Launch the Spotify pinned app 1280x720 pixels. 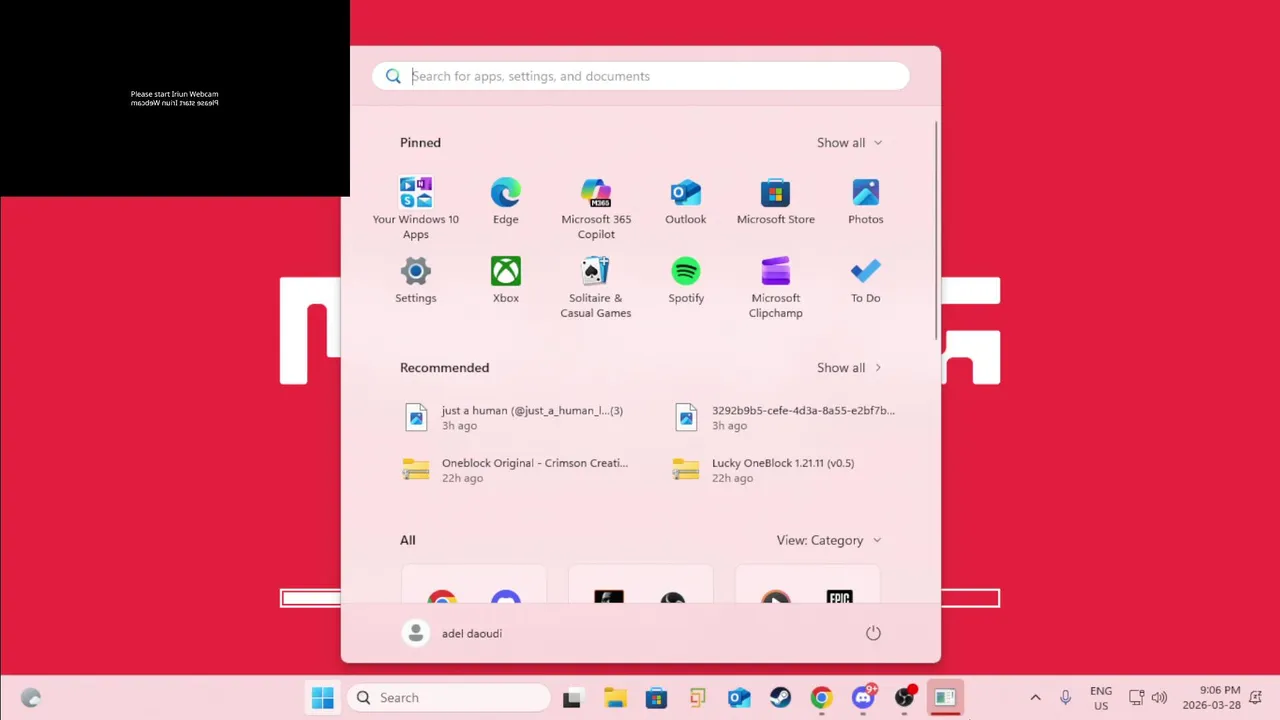coord(686,280)
